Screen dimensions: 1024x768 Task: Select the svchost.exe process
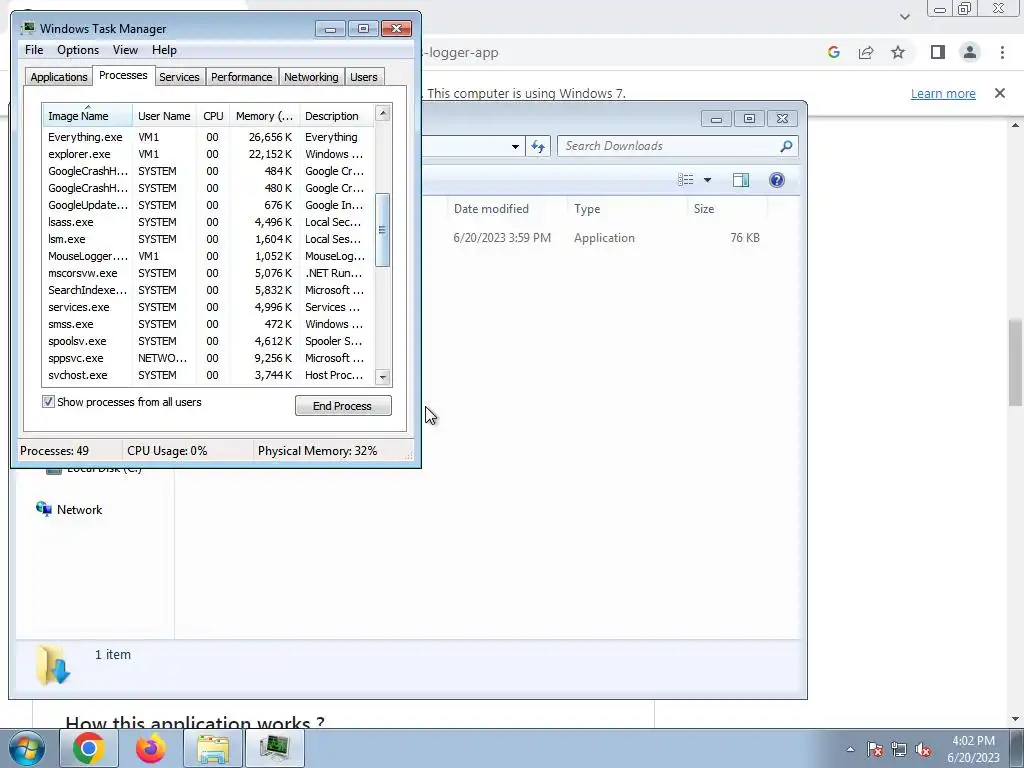[x=208, y=375]
